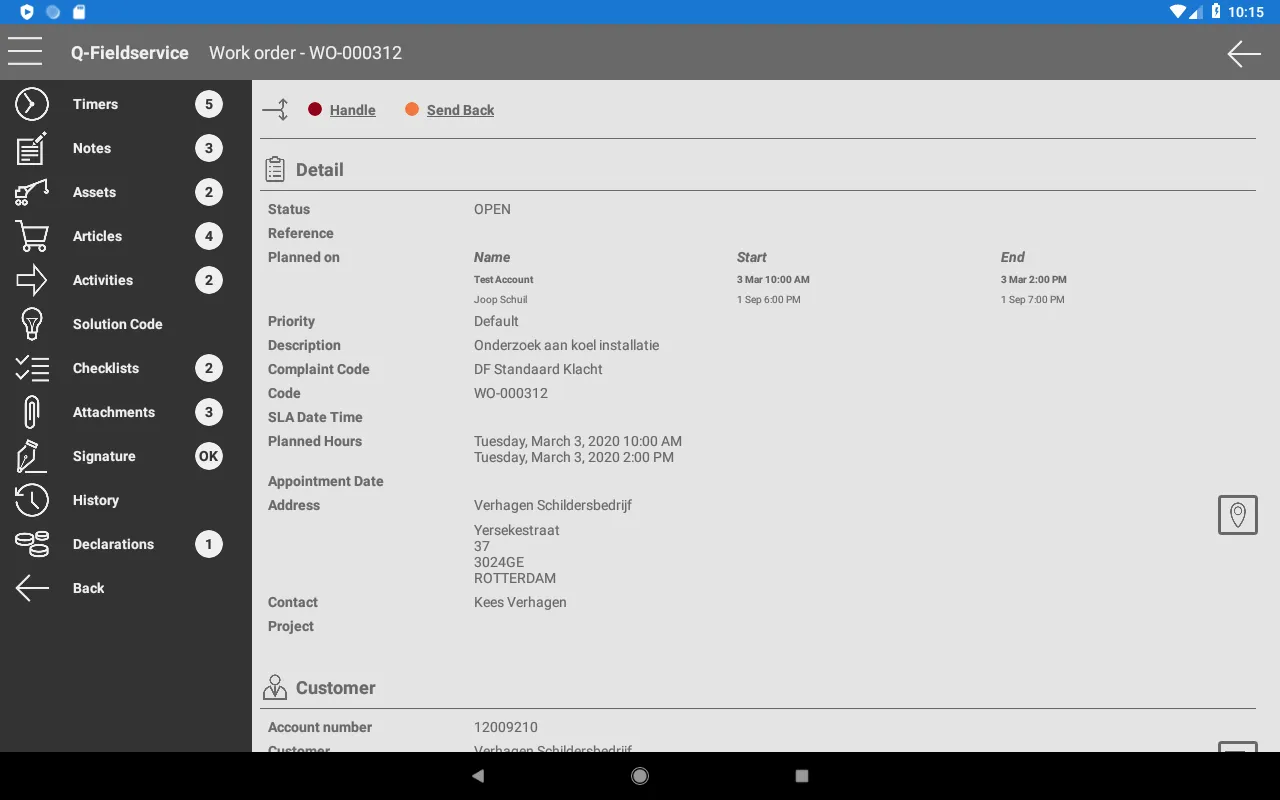The height and width of the screenshot is (800, 1280).
Task: Click the Notes notepad icon
Action: (32, 148)
